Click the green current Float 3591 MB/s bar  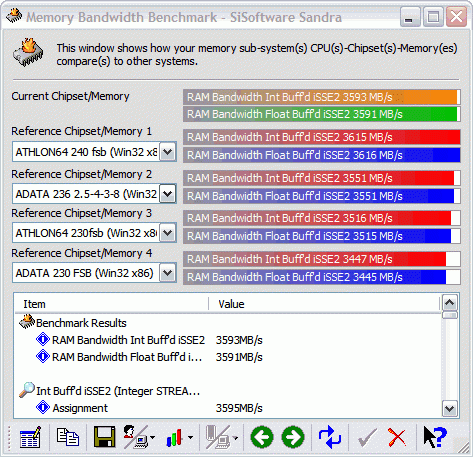(x=322, y=114)
